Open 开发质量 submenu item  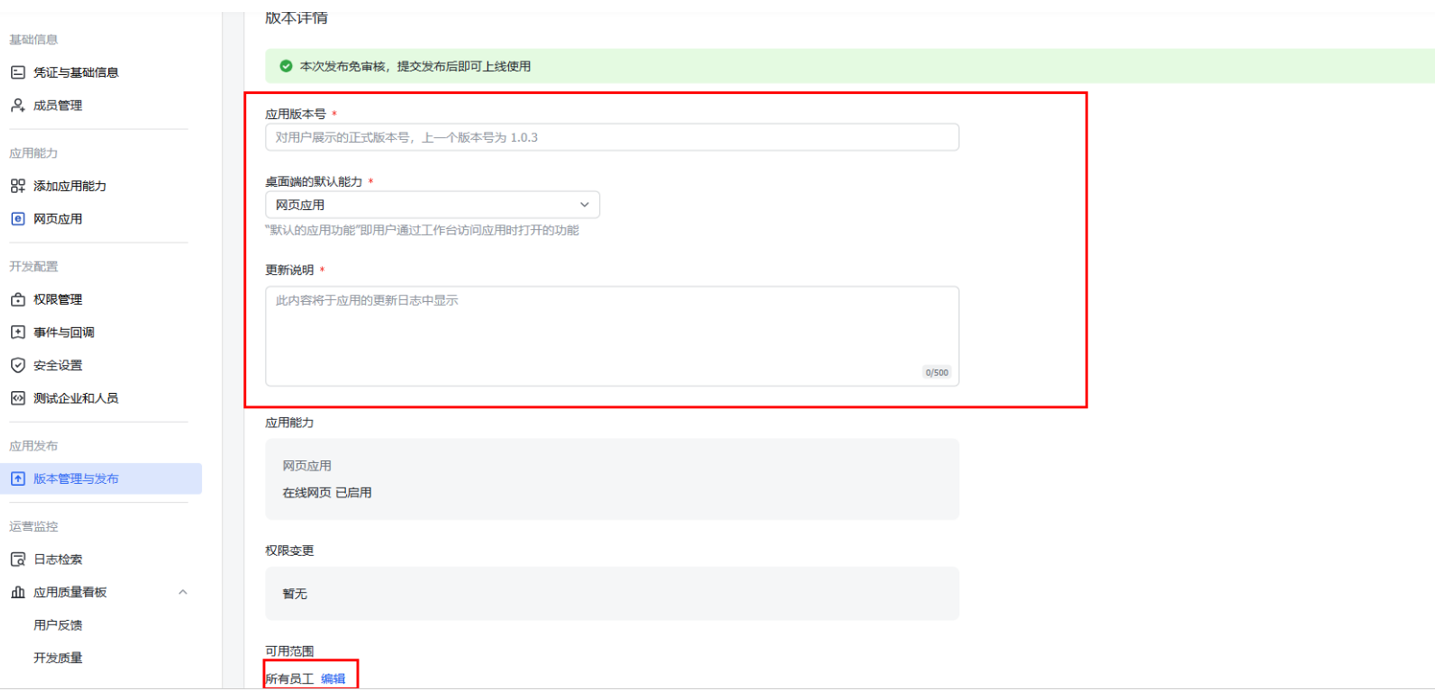point(58,658)
